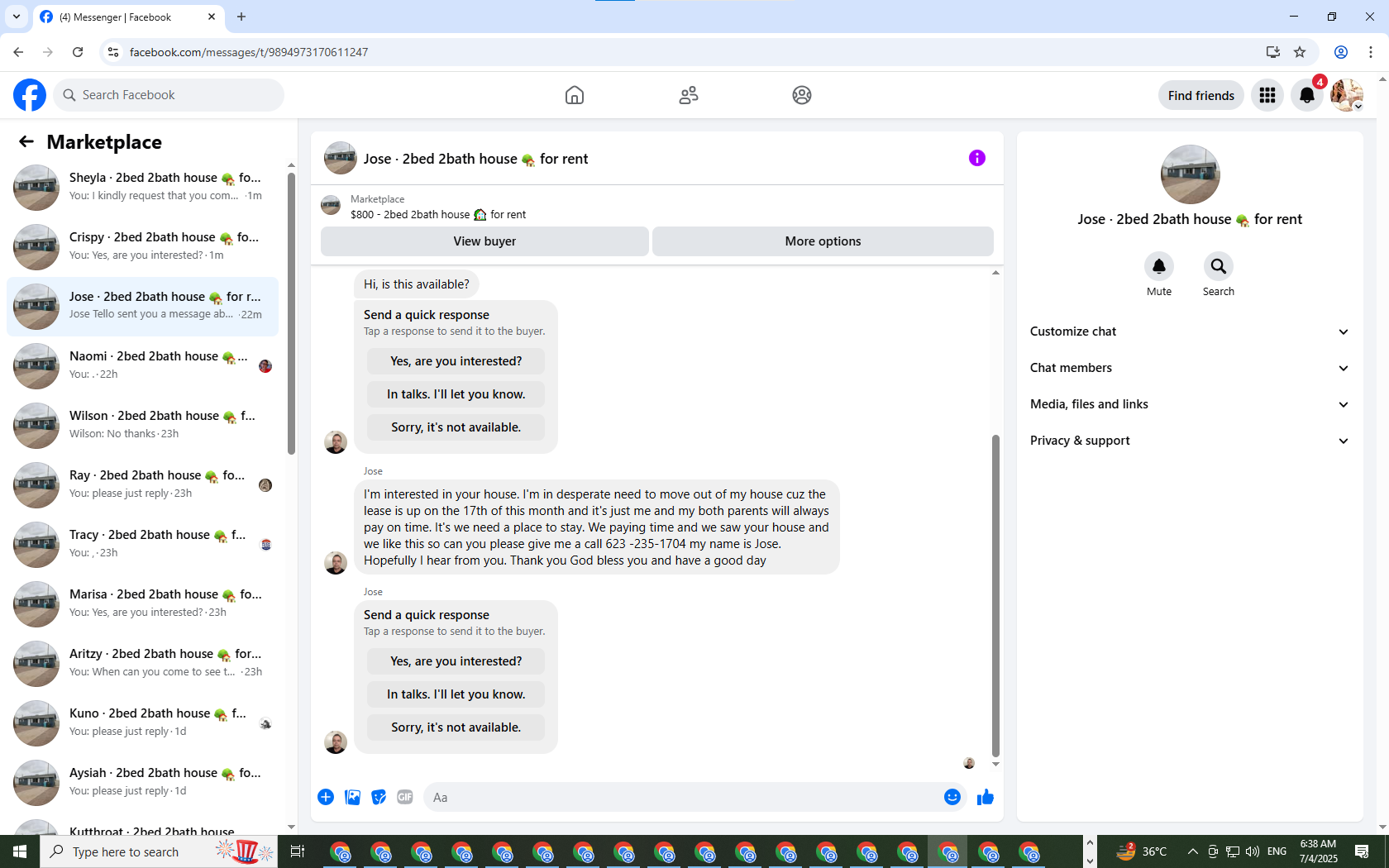Open the Sheyla conversation
The image size is (1389, 868).
click(143, 188)
